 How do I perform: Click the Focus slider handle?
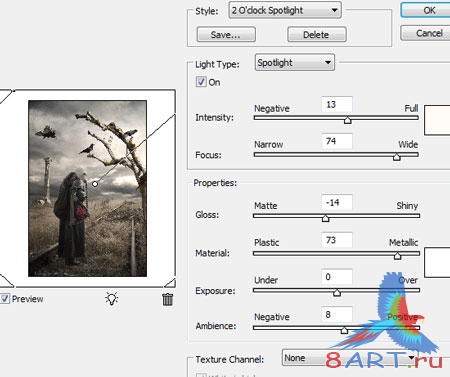click(396, 157)
